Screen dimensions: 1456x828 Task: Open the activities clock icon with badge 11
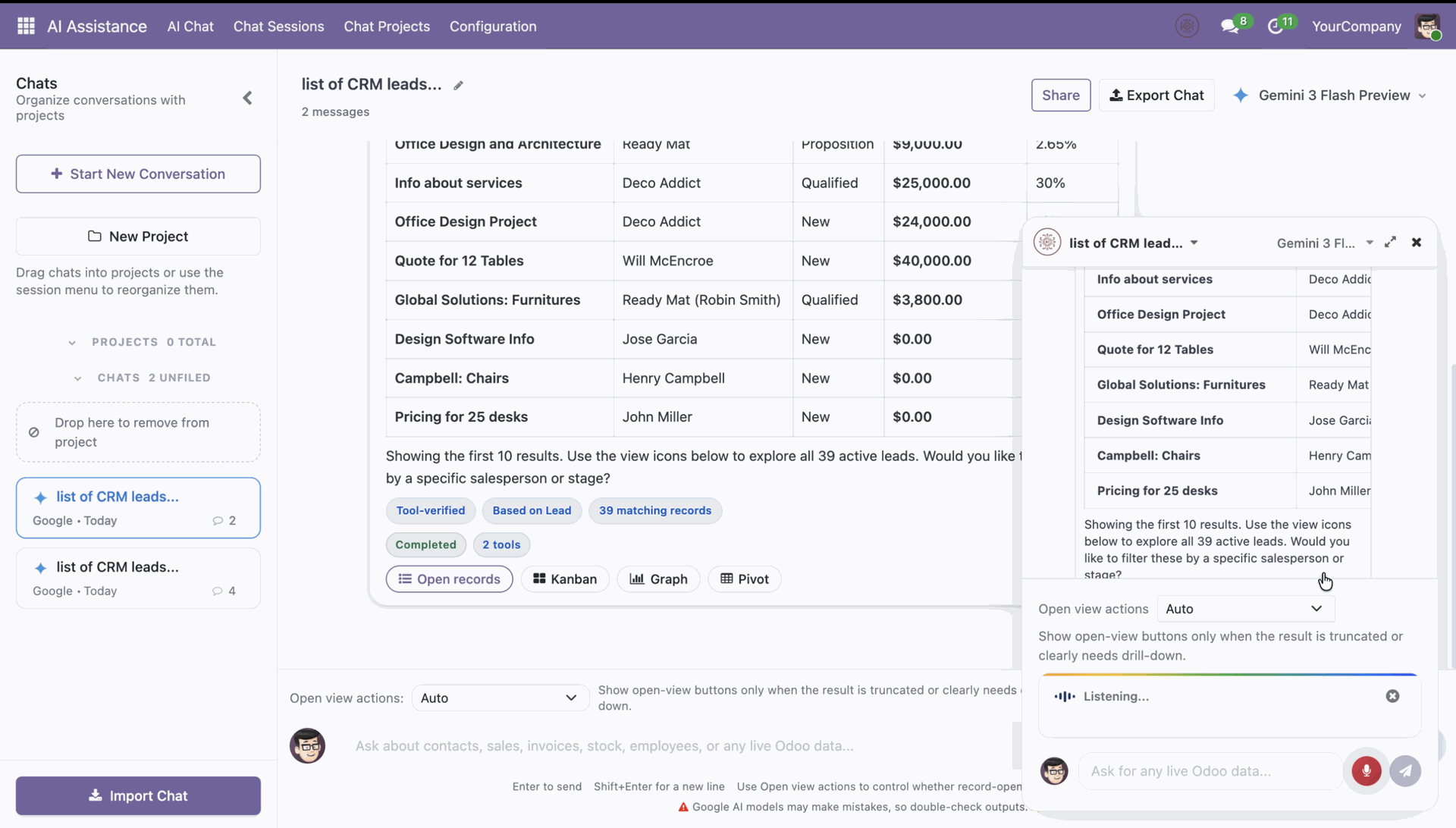(1275, 27)
